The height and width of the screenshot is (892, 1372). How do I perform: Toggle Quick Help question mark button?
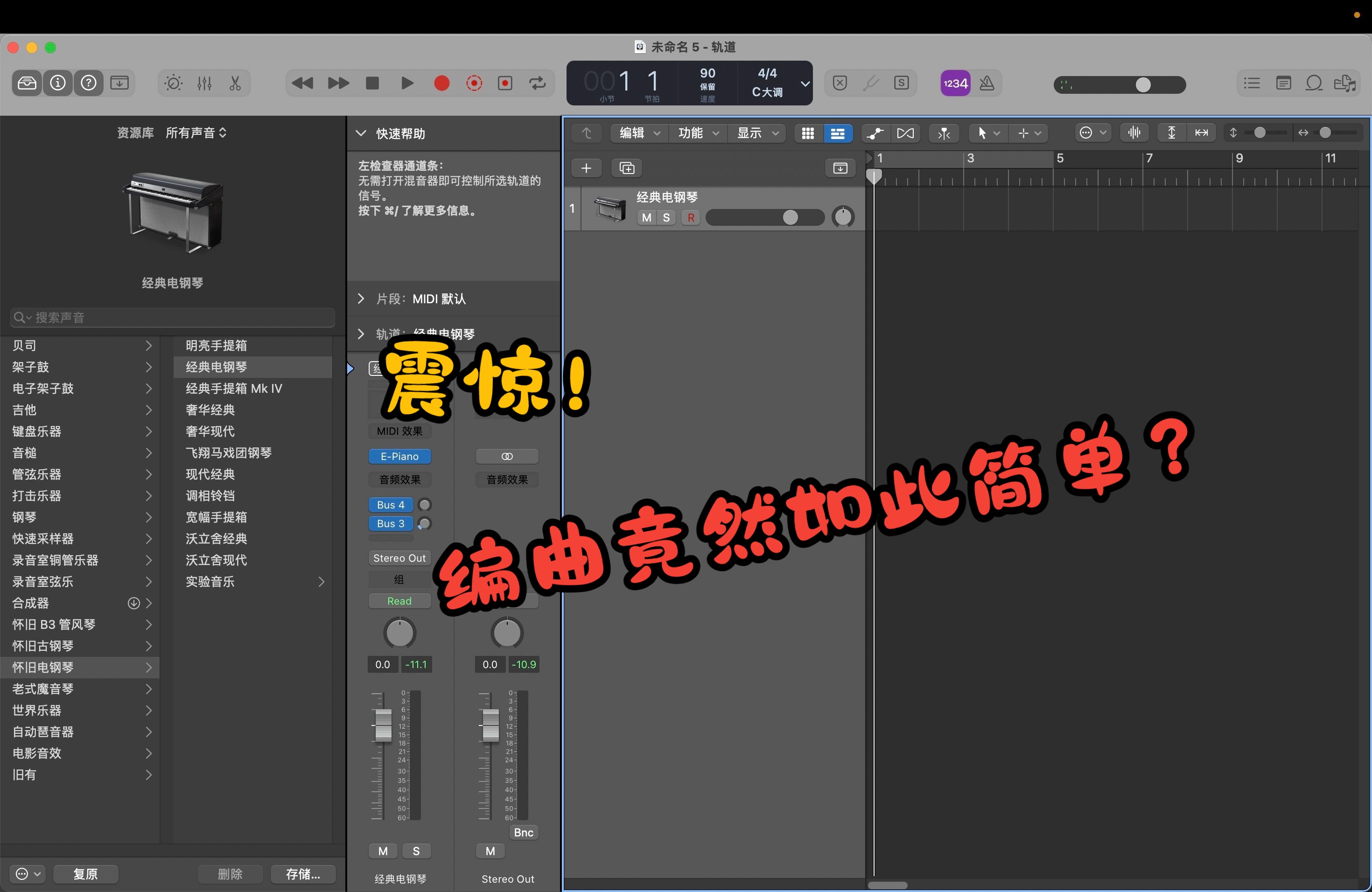coord(88,83)
